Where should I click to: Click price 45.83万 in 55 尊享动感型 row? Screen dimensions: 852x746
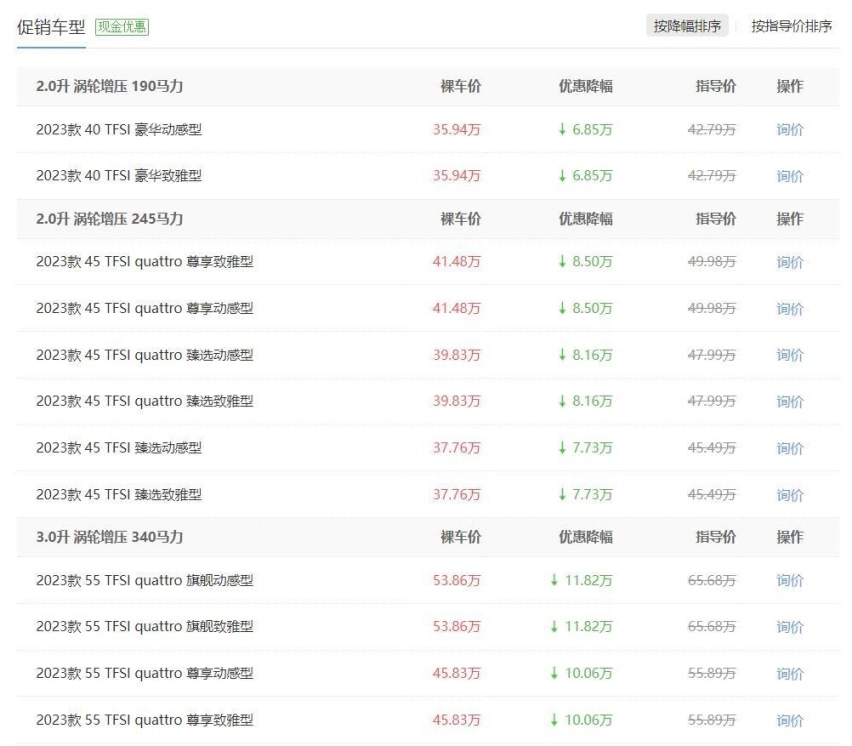tap(456, 673)
